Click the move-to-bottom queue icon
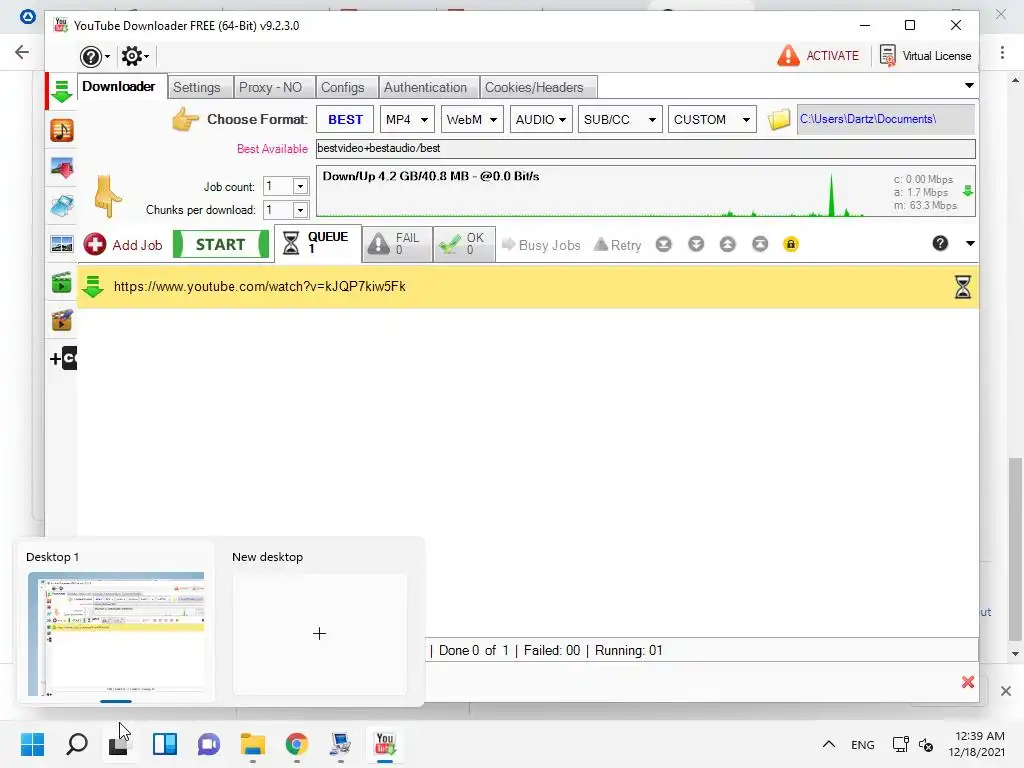This screenshot has height=768, width=1024. coord(664,244)
